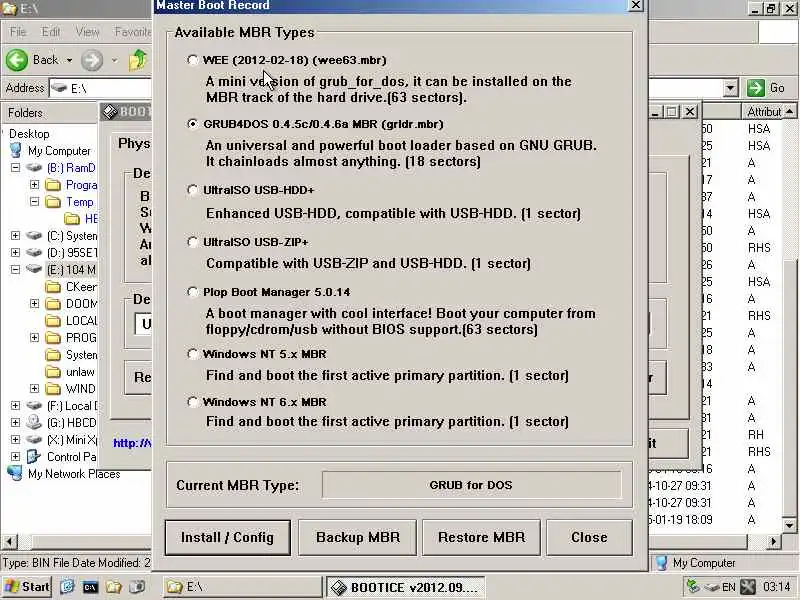Click the Up folder icon in Explorer toolbar

[138, 60]
